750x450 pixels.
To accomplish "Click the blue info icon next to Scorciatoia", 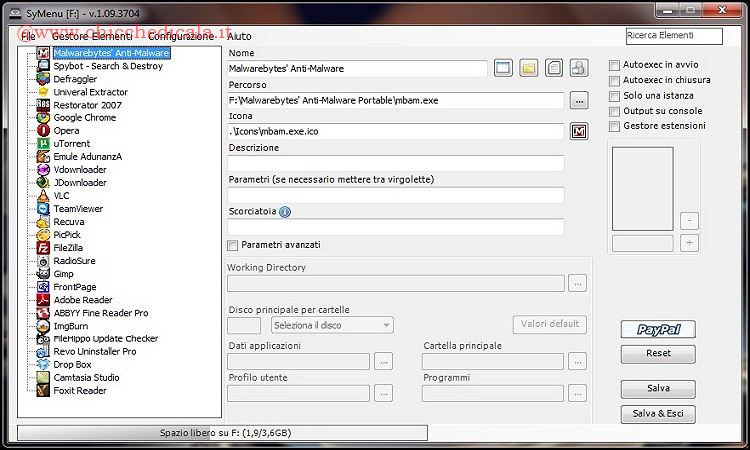I will [x=285, y=212].
